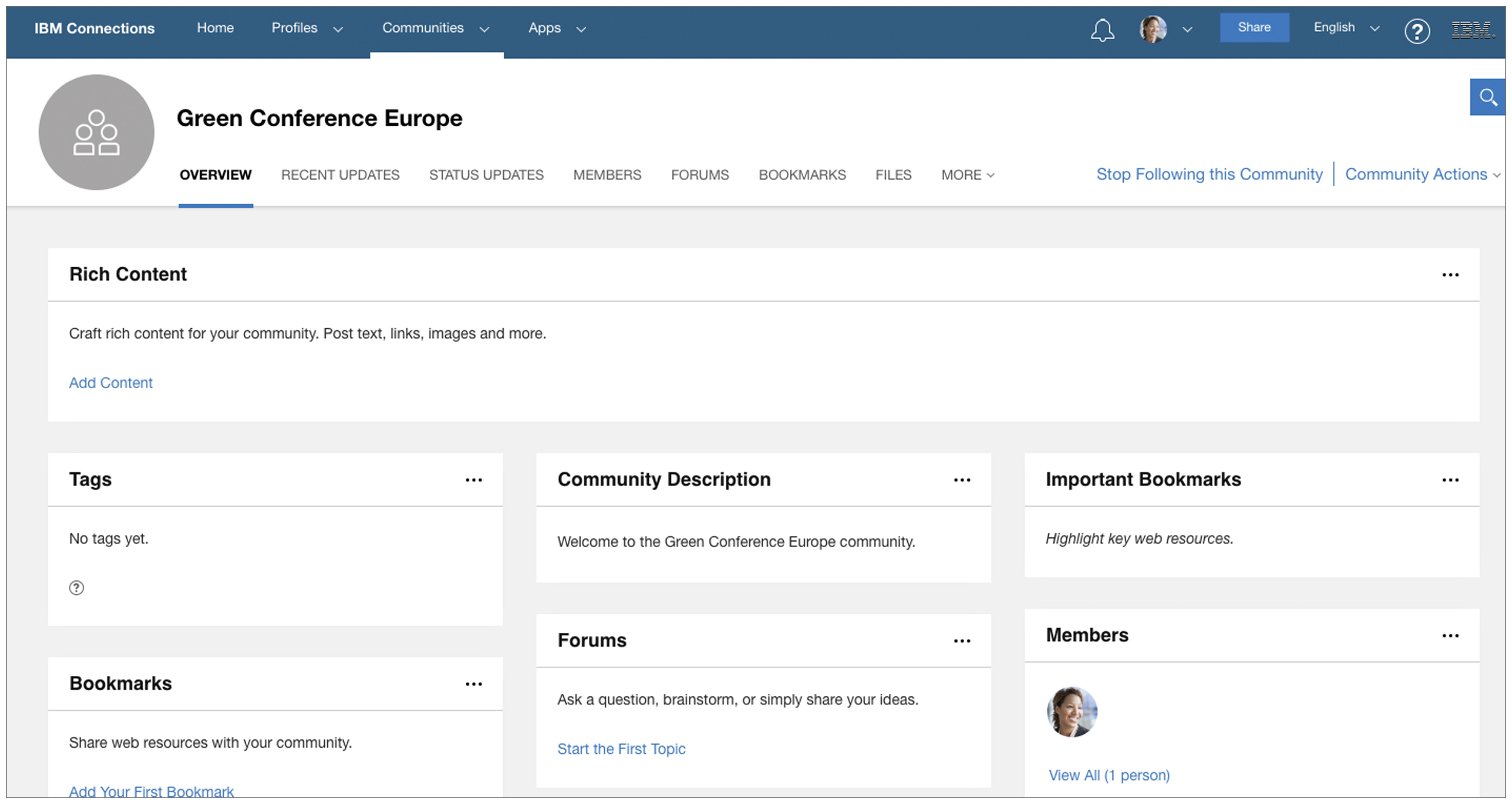Select the OVERVIEW tab
This screenshot has width=1512, height=804.
215,175
